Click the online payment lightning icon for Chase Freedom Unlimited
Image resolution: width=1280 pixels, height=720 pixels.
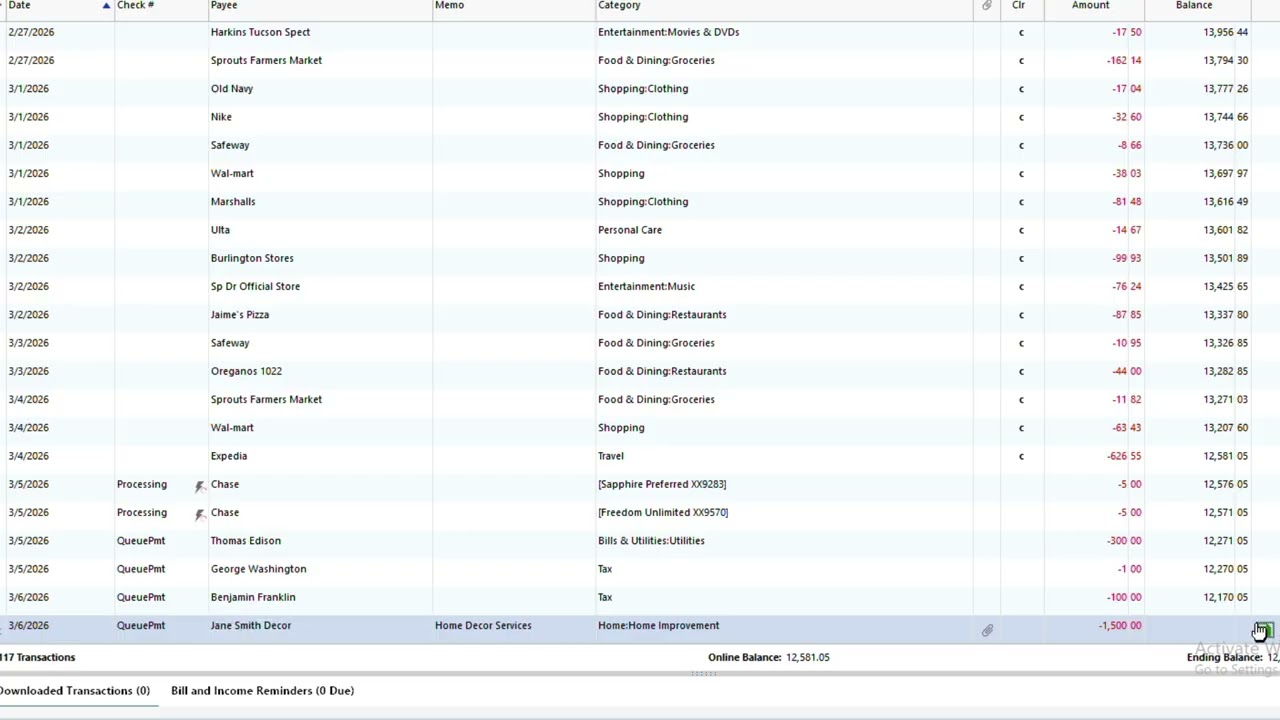(199, 513)
